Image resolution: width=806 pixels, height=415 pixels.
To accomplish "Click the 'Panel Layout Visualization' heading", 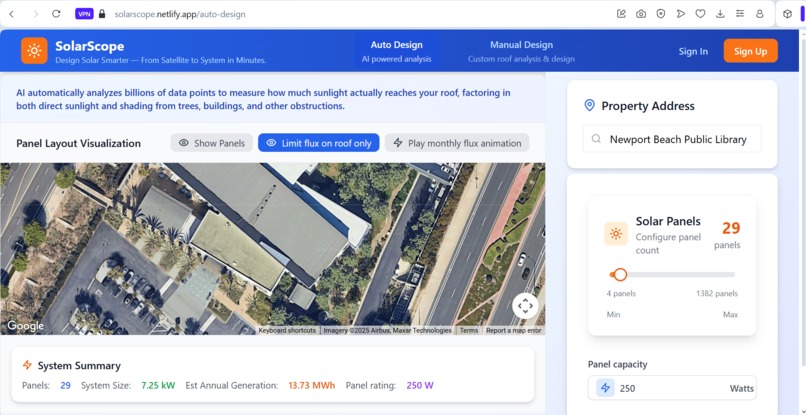I will pos(78,143).
